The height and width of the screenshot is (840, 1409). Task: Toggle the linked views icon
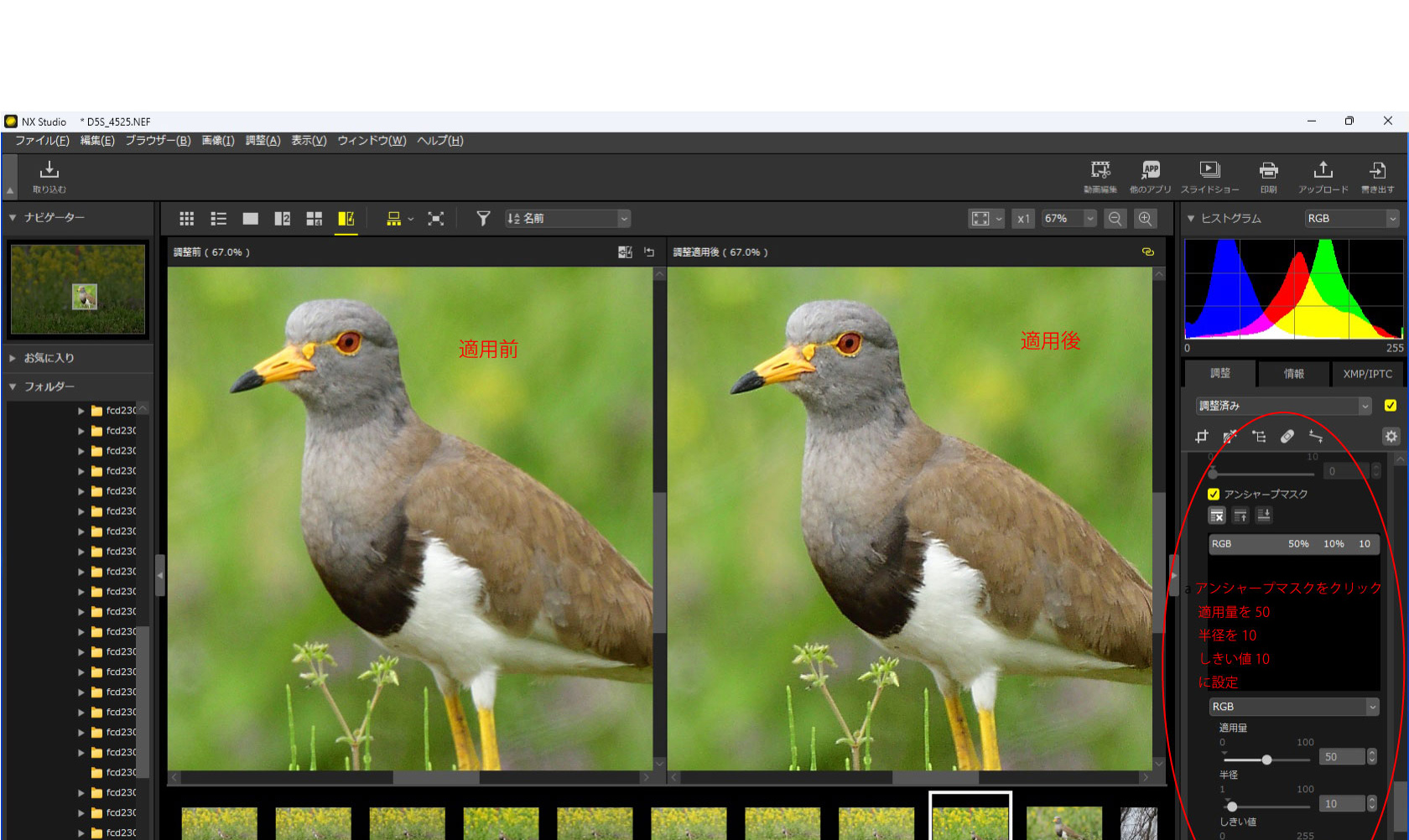click(1147, 252)
